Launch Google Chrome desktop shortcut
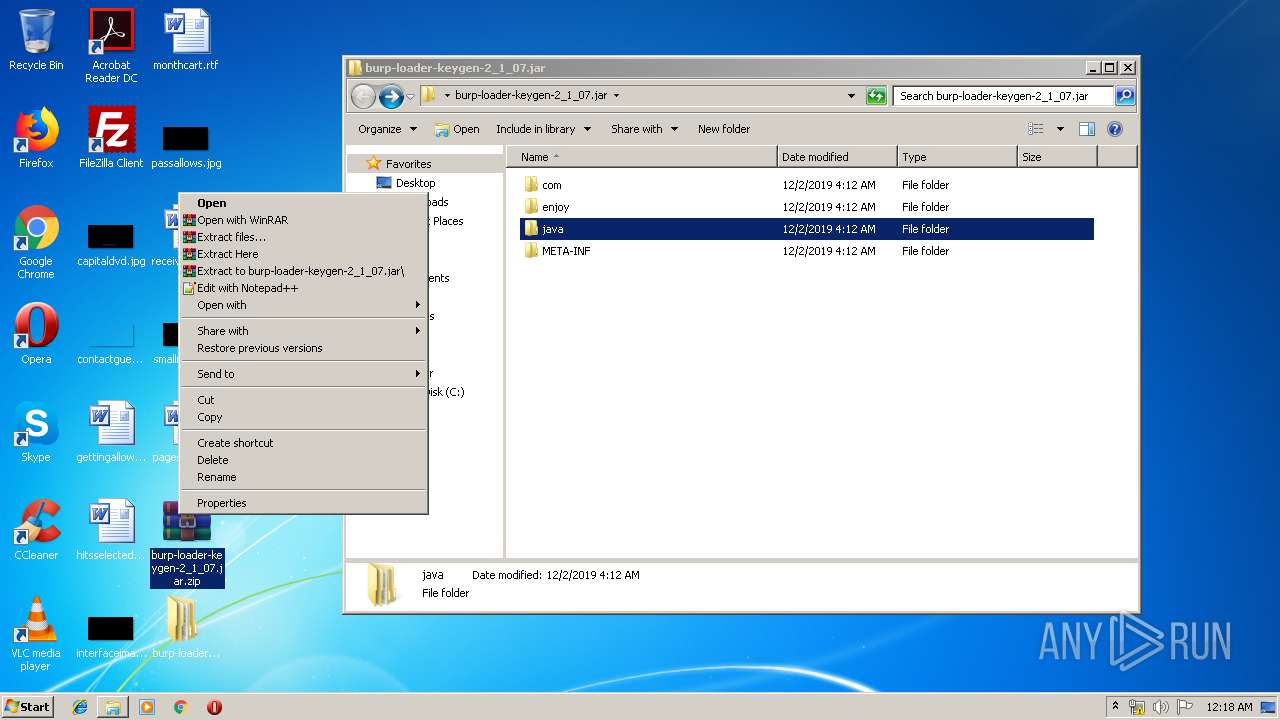 point(36,242)
